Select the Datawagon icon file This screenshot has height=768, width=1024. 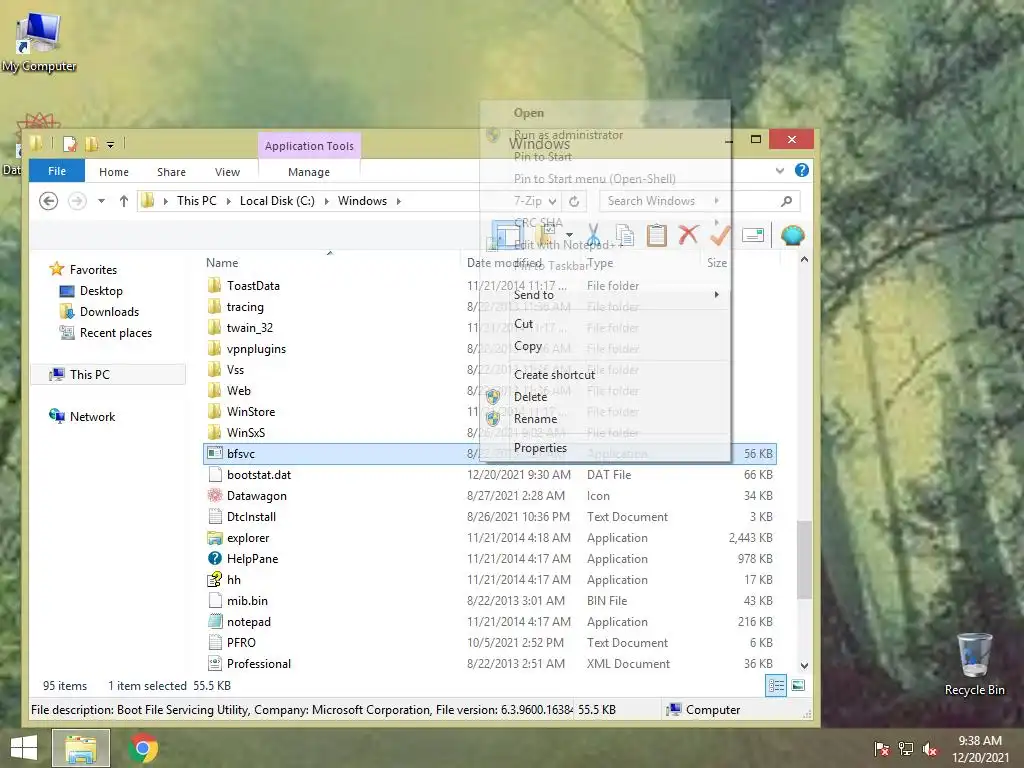tap(215, 496)
